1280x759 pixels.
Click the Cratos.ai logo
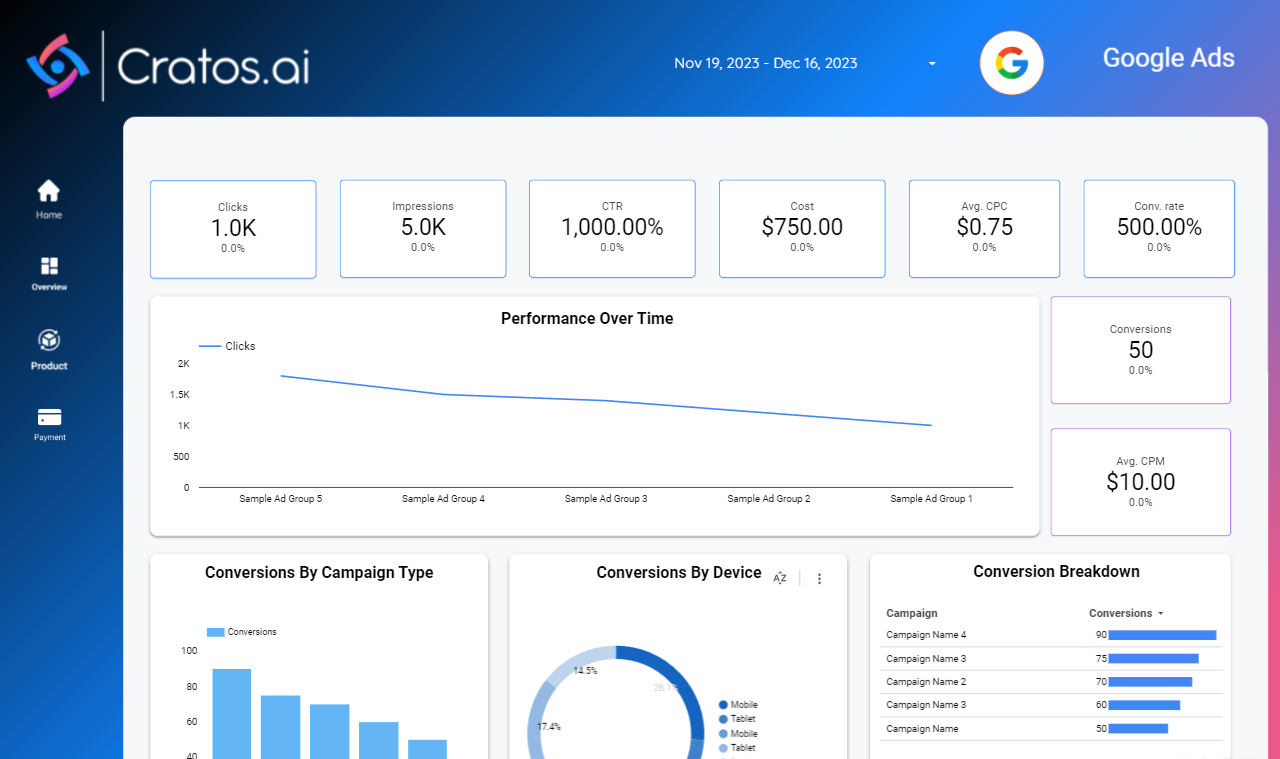click(x=167, y=66)
